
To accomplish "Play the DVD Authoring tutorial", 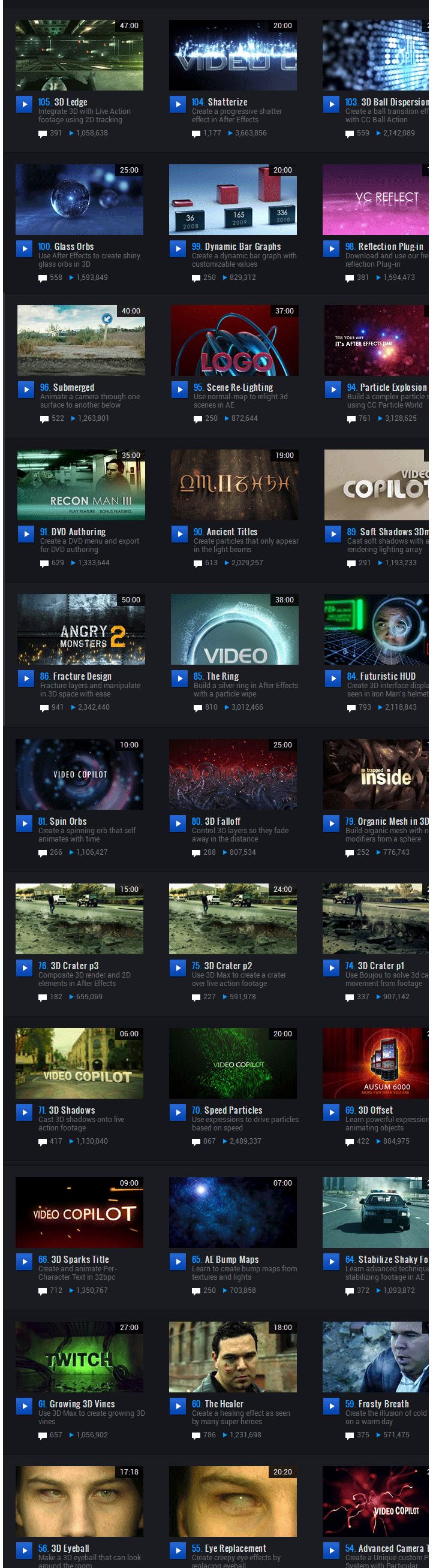I will [26, 534].
